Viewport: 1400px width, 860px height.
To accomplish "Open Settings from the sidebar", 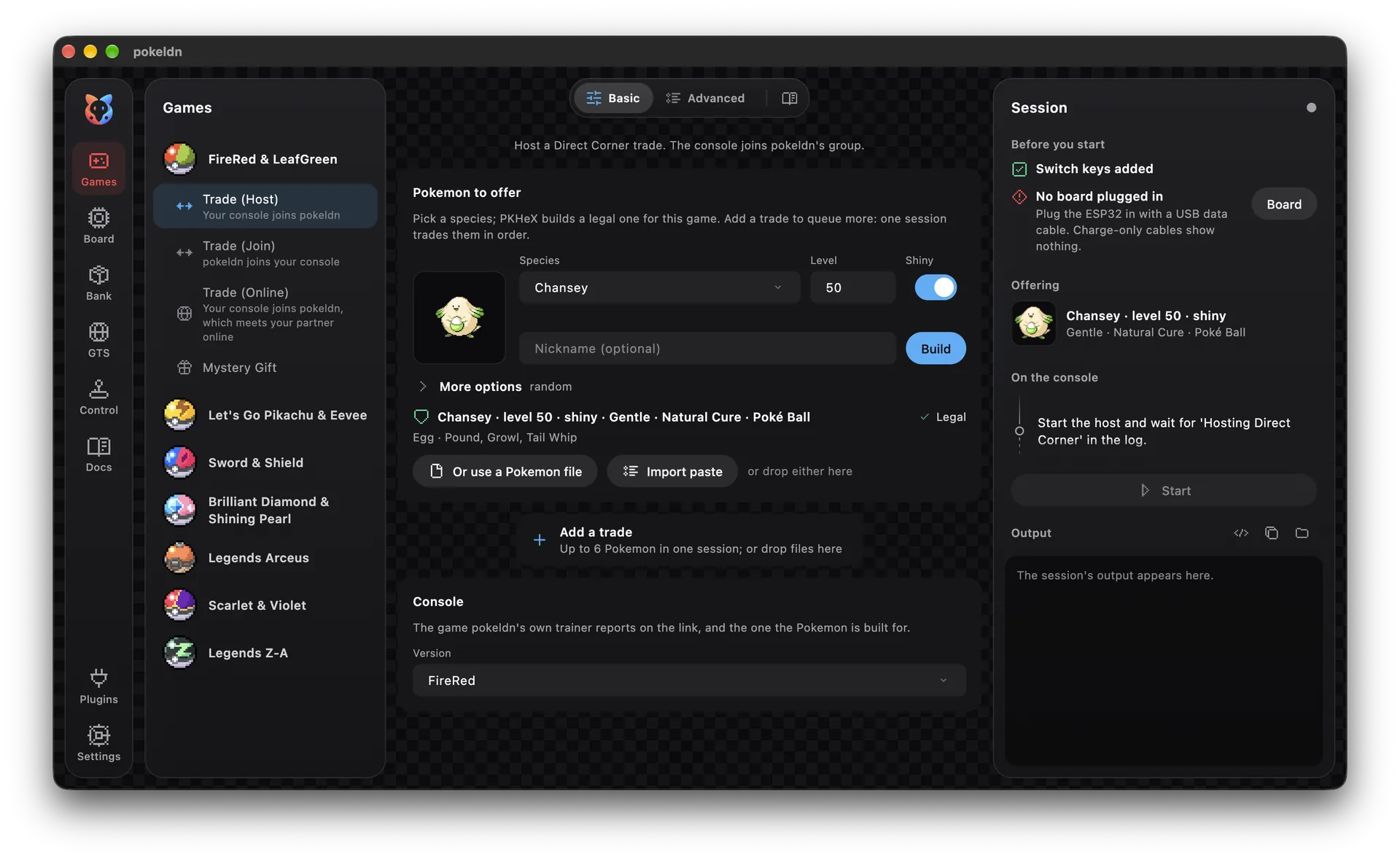I will pos(98,743).
